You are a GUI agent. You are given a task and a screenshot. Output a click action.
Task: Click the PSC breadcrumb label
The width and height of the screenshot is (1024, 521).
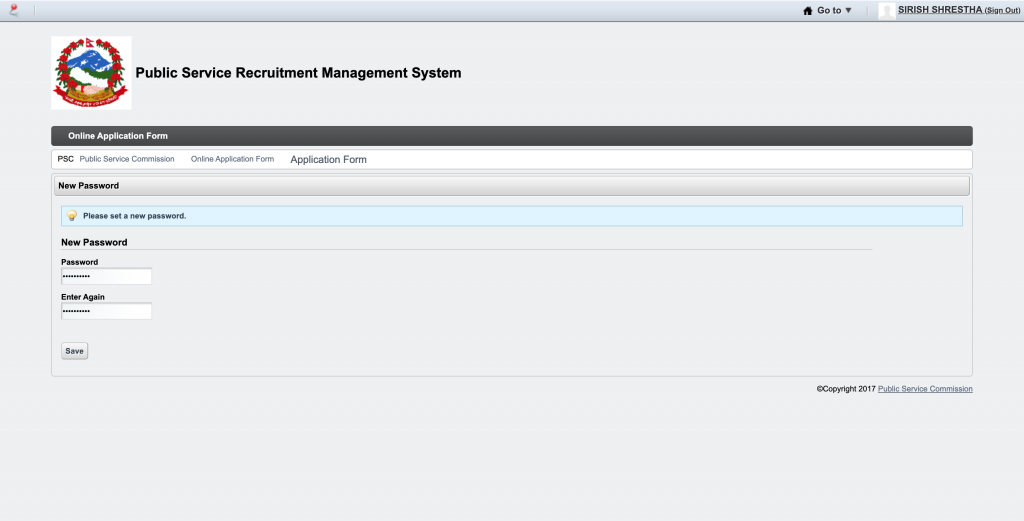pos(65,159)
